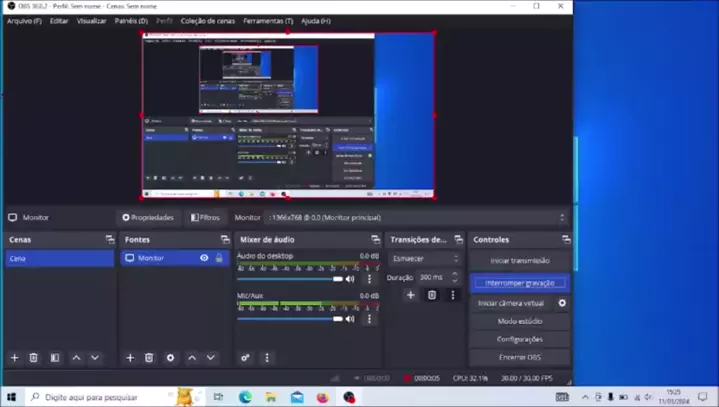
Task: Open advanced audio properties gears icon
Action: pos(245,358)
